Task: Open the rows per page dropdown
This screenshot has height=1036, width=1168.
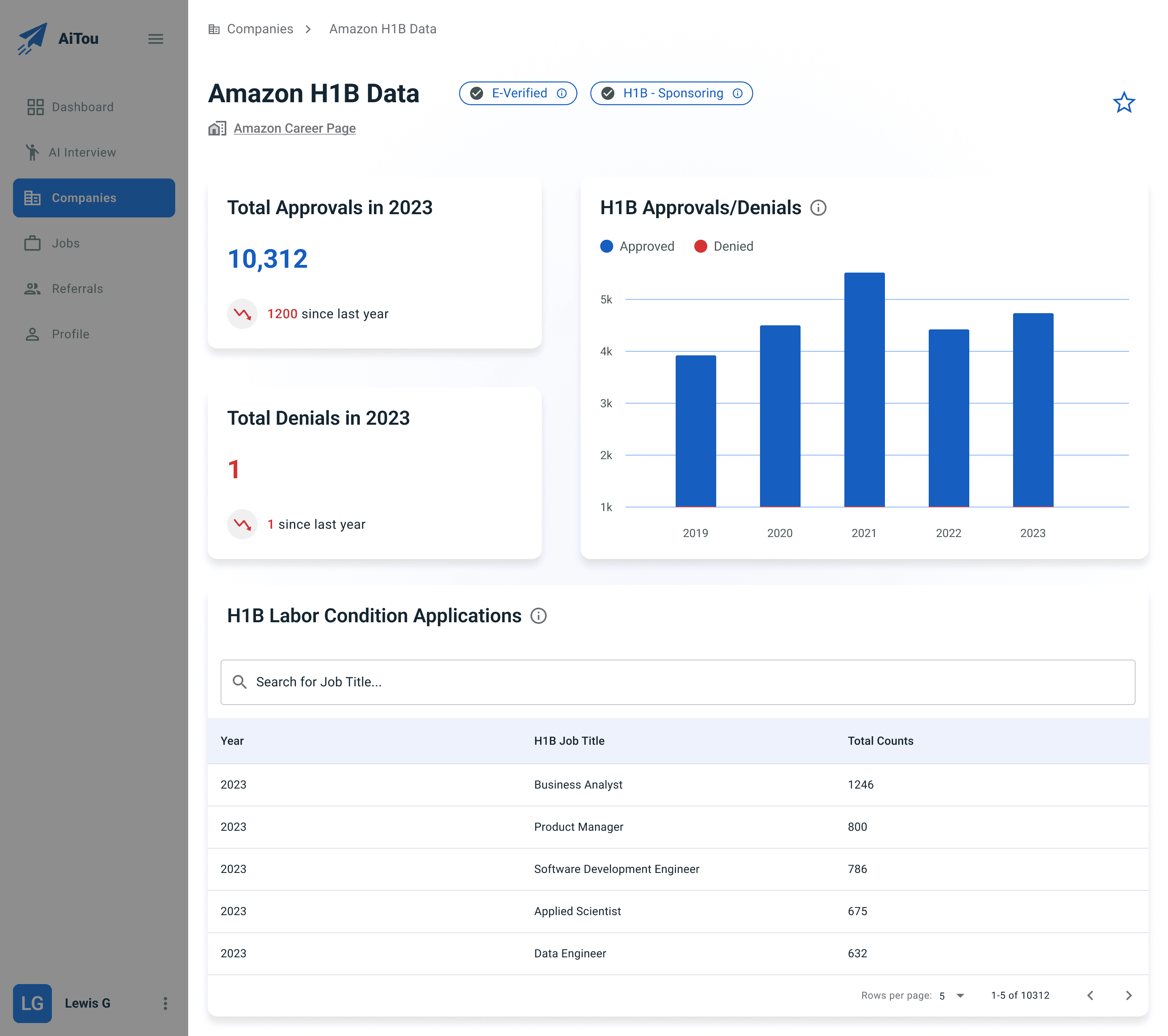Action: 952,995
